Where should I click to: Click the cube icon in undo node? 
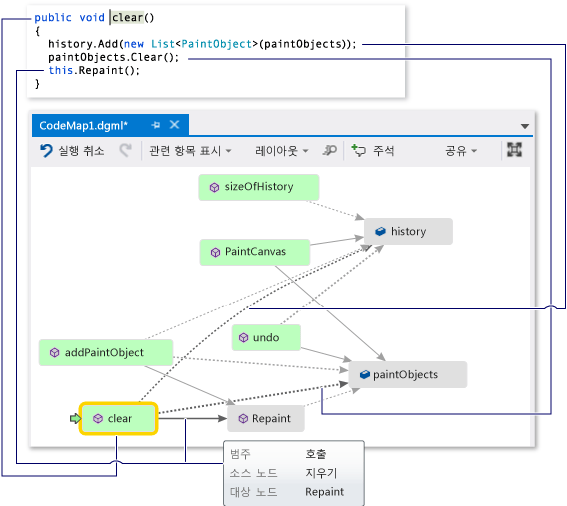(x=244, y=337)
